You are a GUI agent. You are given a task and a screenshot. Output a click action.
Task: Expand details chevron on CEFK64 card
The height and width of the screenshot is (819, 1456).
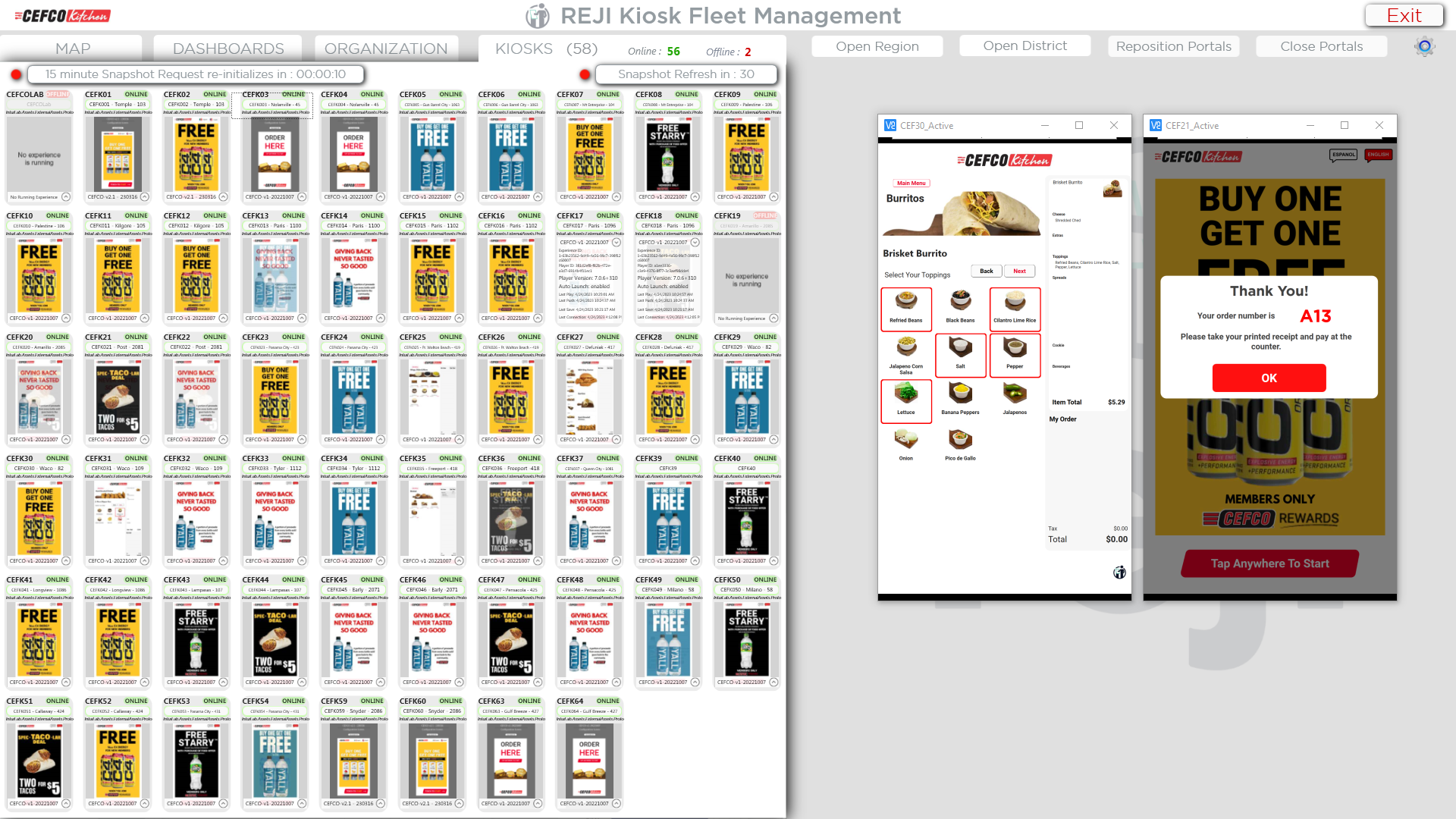[x=617, y=804]
